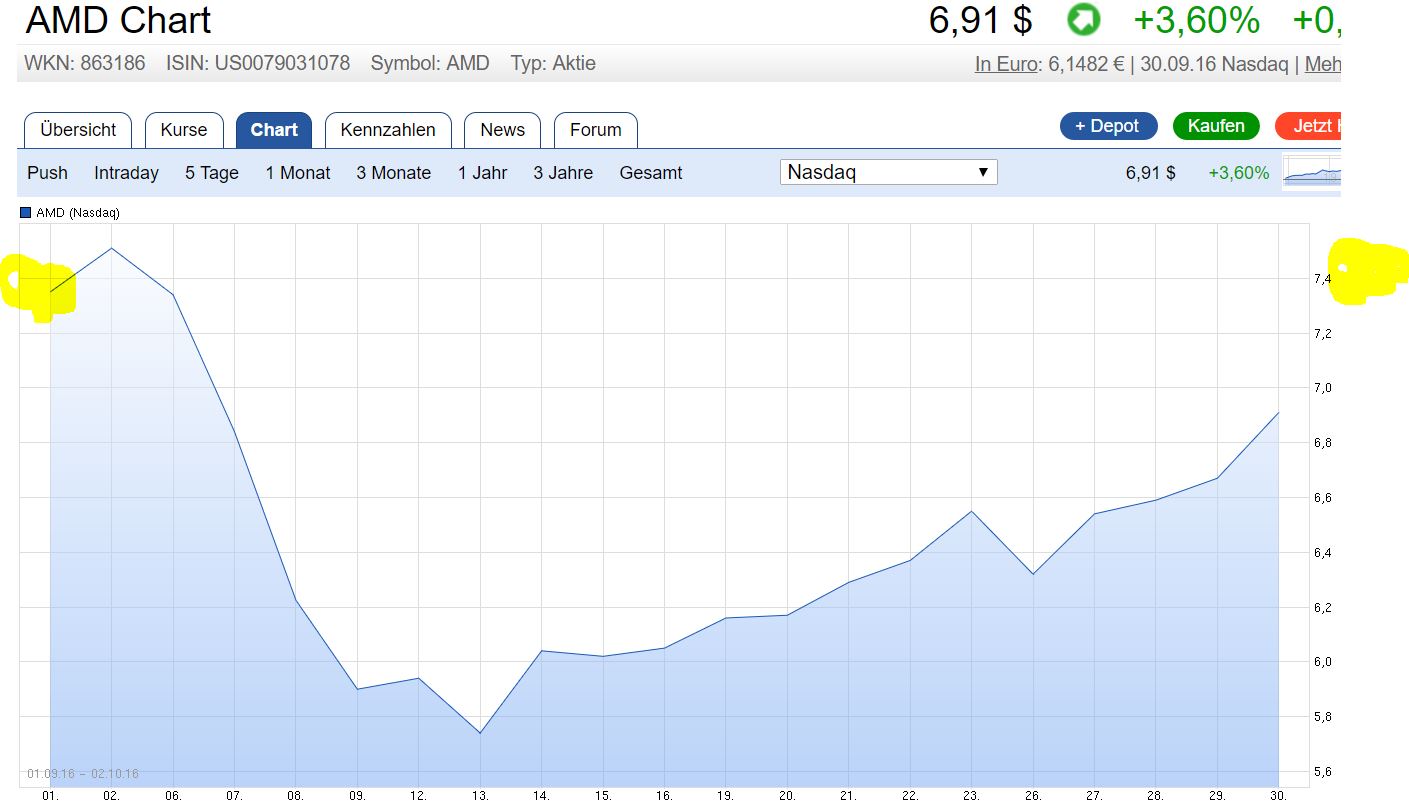
Task: Click the green arrow trend icon
Action: tap(1083, 19)
